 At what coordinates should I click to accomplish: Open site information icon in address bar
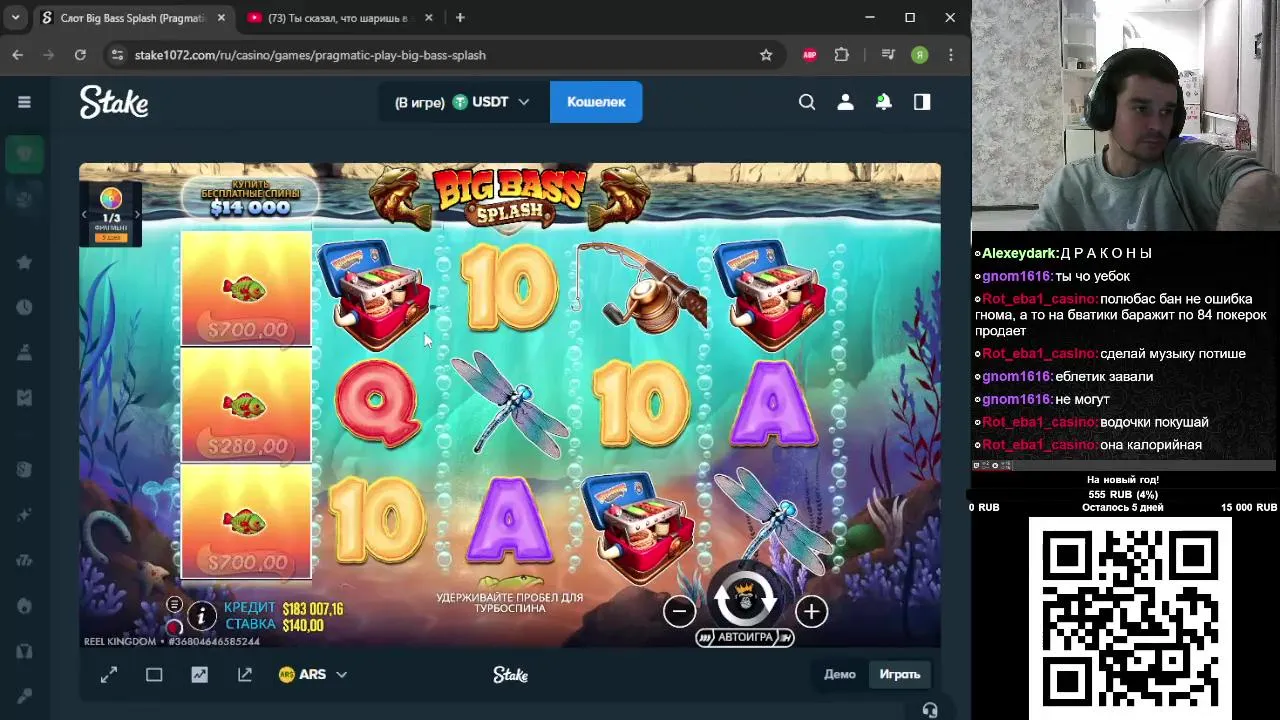click(118, 55)
